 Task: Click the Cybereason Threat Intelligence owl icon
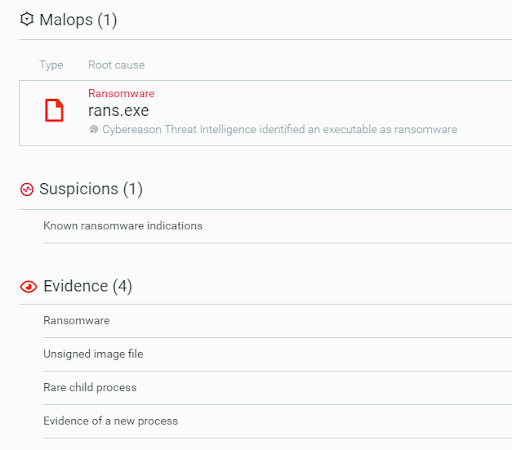94,129
